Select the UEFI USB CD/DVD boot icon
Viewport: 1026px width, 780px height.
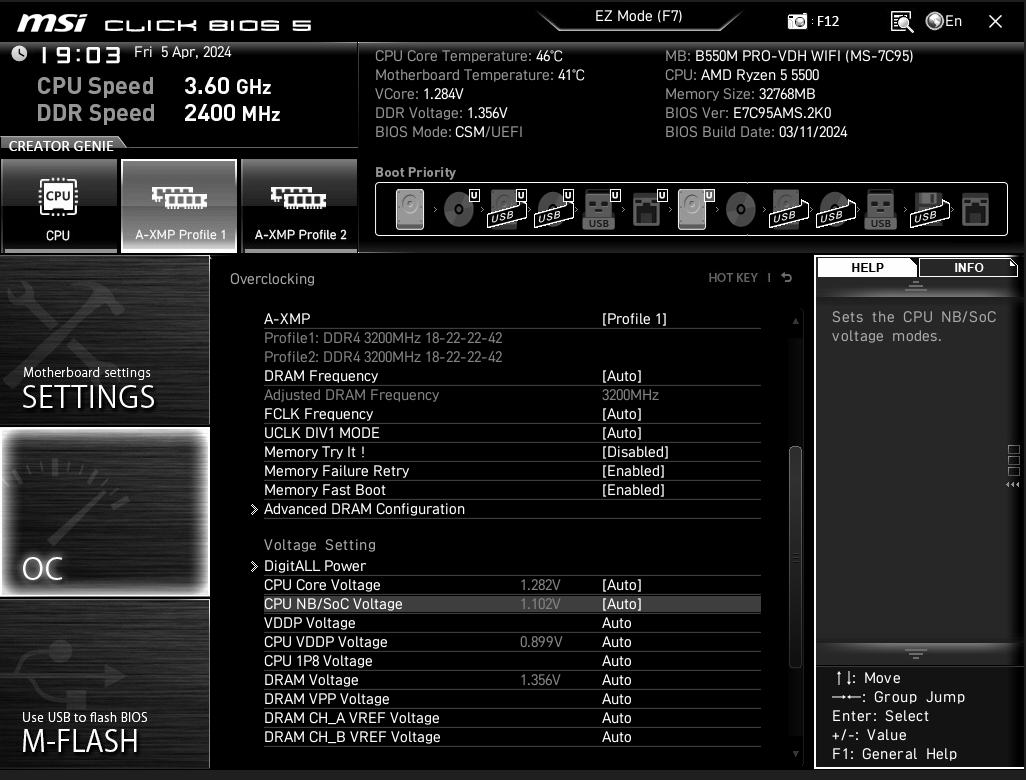click(555, 209)
